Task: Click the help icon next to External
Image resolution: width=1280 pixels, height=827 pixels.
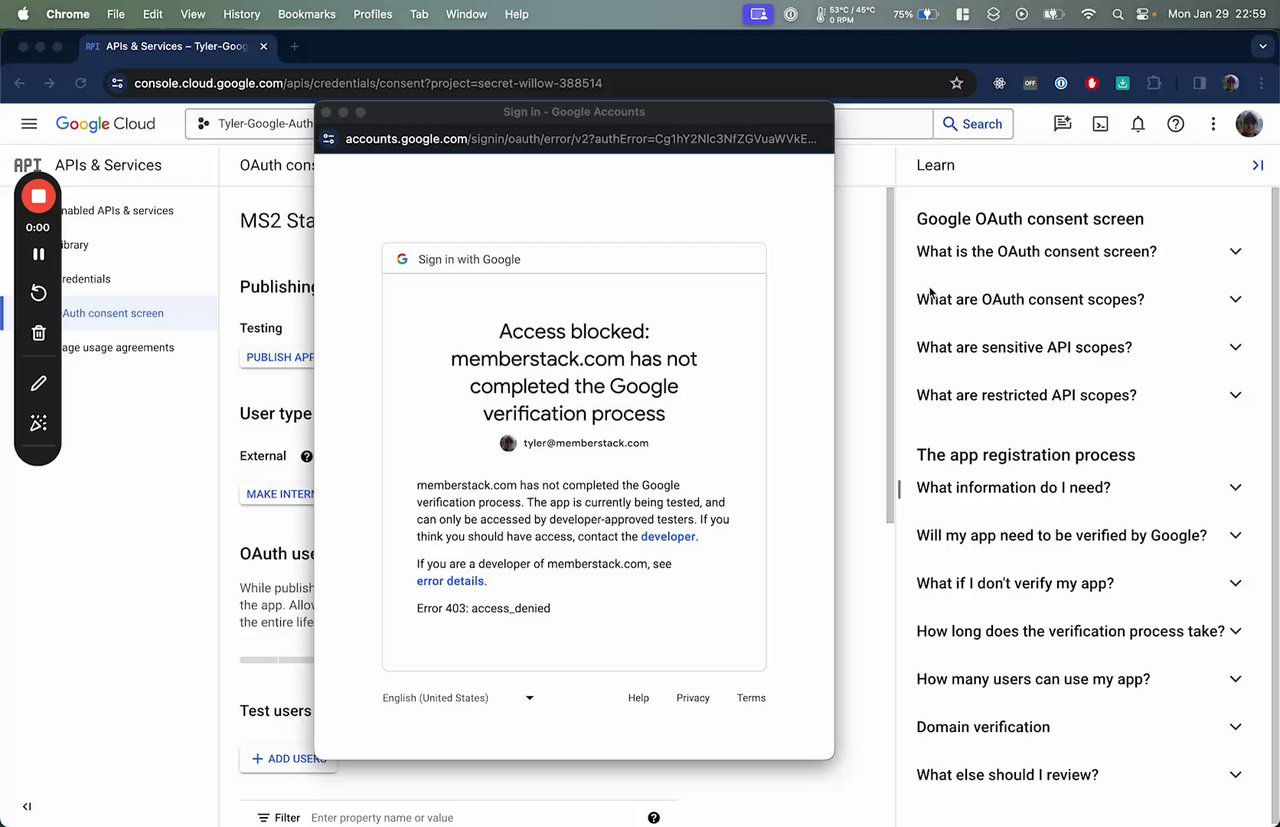Action: coord(307,456)
